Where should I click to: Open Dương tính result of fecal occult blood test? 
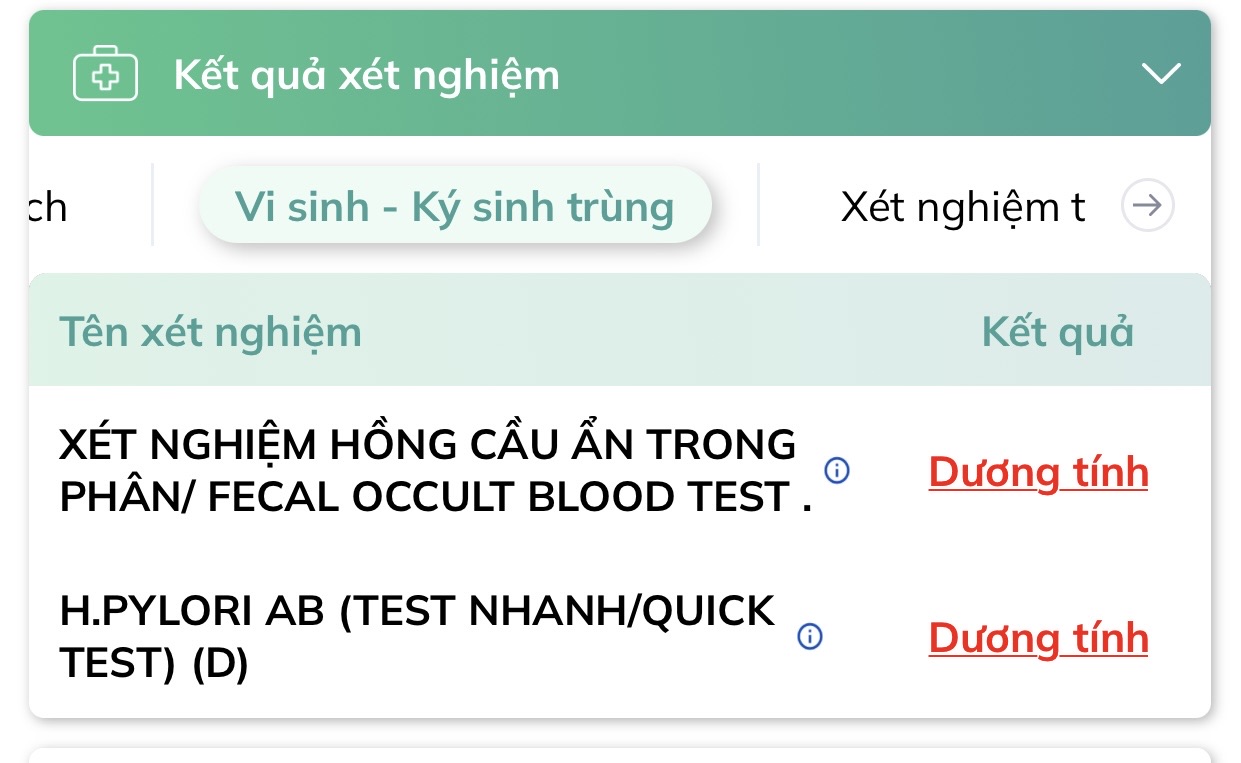1038,472
